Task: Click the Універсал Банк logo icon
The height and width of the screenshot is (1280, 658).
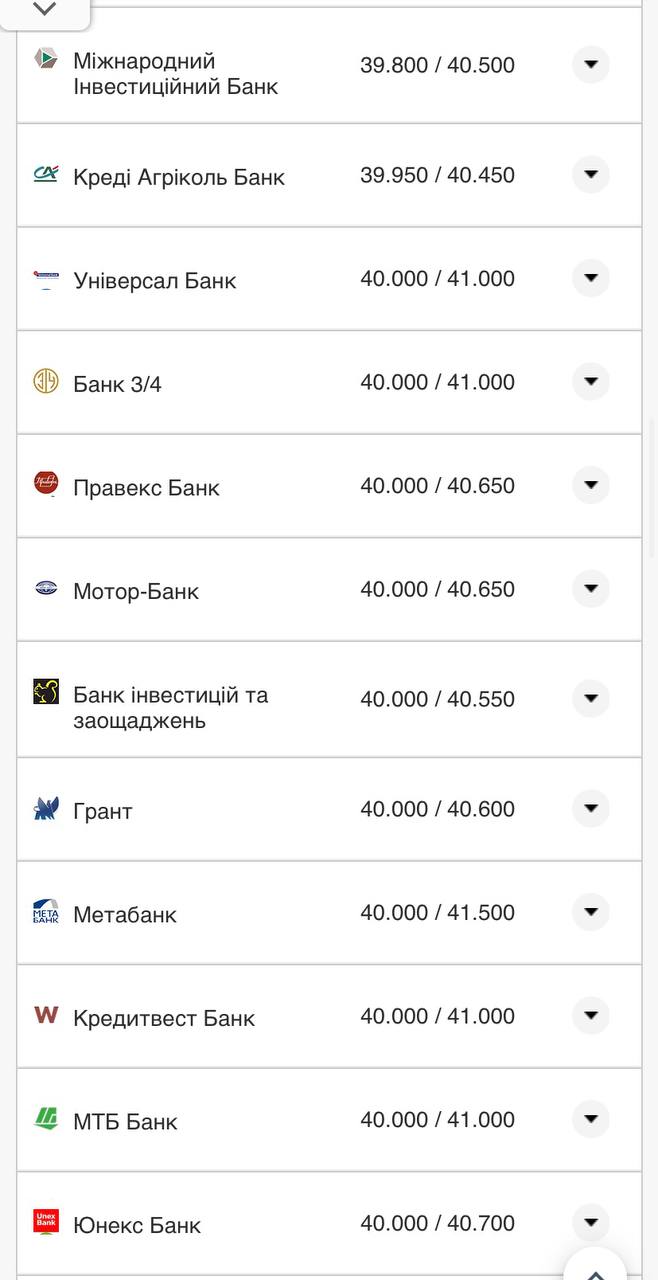Action: (x=45, y=278)
